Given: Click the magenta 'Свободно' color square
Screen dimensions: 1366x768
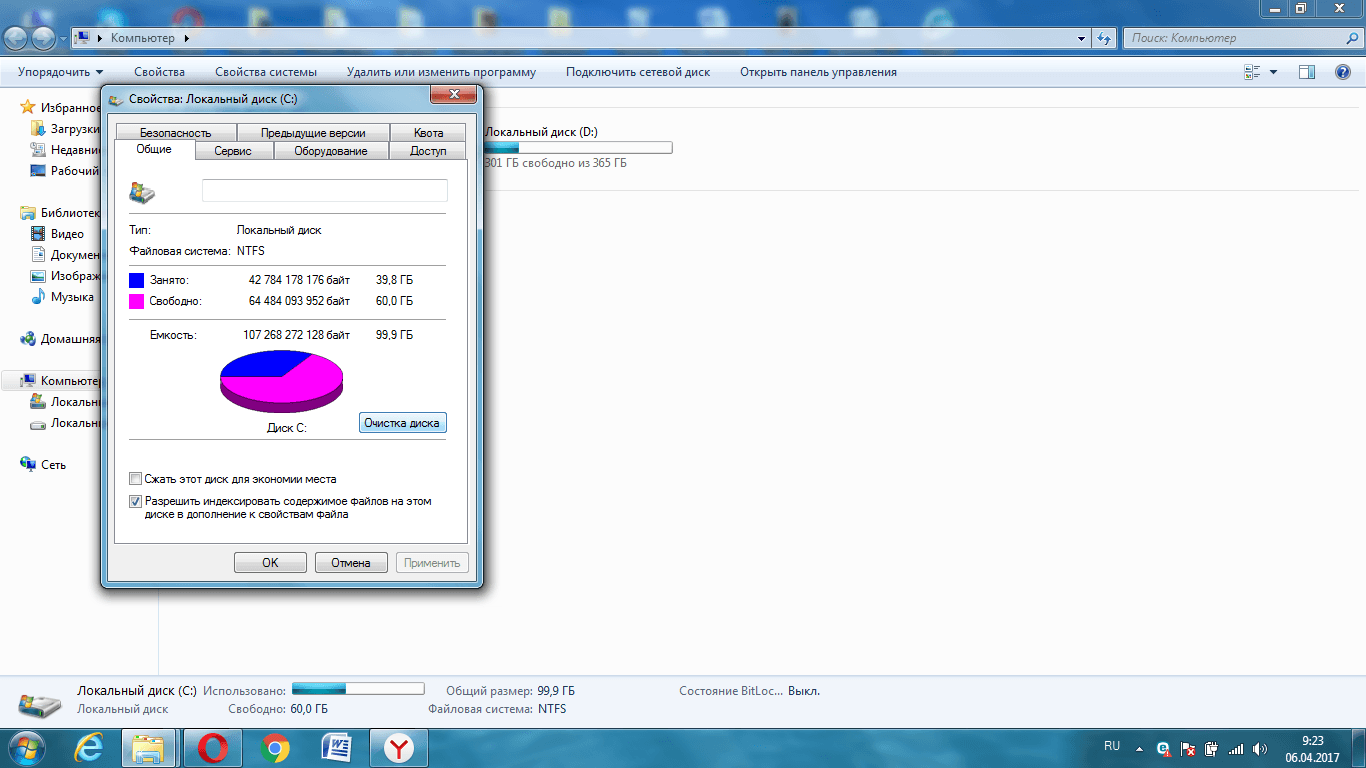Looking at the screenshot, I should pos(137,301).
